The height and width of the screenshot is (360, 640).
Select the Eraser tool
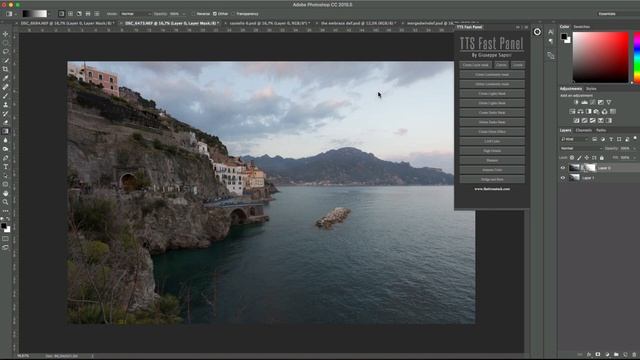tap(5, 122)
